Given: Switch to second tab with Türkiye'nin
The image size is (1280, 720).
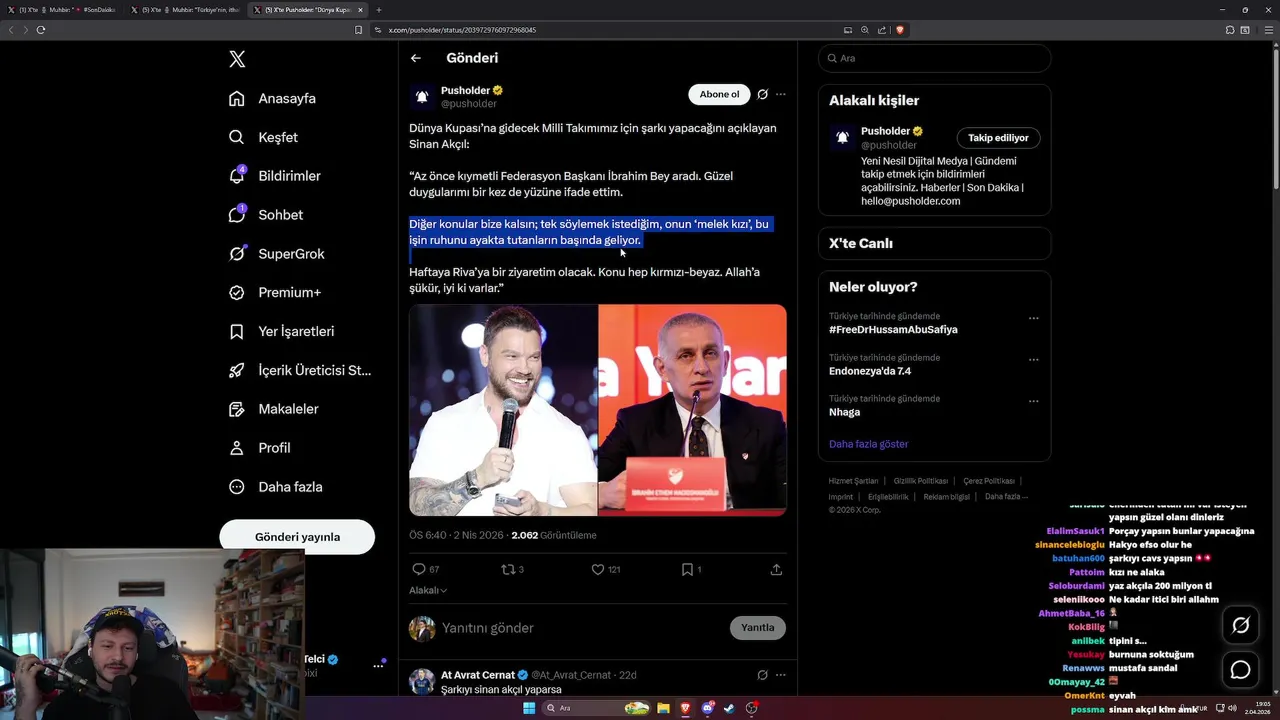Looking at the screenshot, I should (x=185, y=9).
